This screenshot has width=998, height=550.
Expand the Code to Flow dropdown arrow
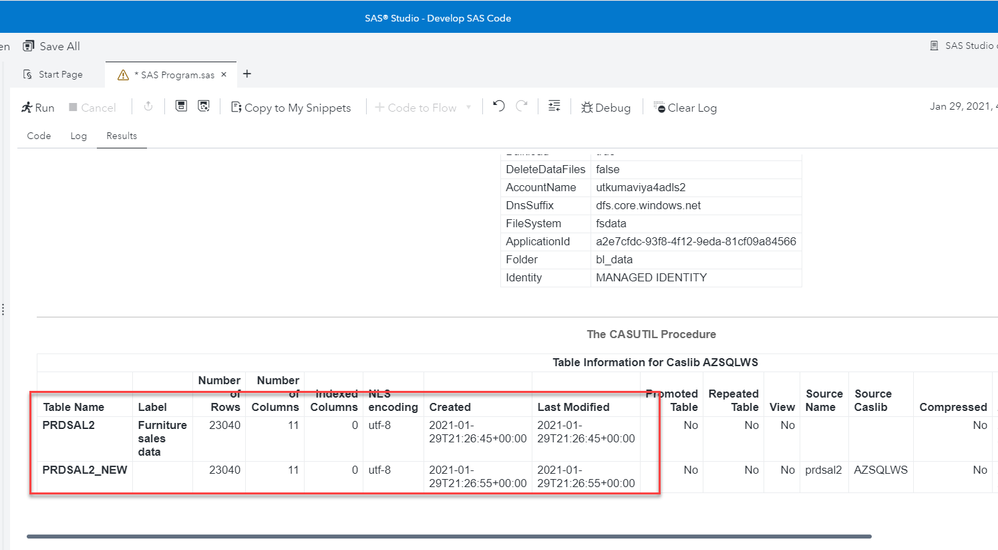[469, 108]
